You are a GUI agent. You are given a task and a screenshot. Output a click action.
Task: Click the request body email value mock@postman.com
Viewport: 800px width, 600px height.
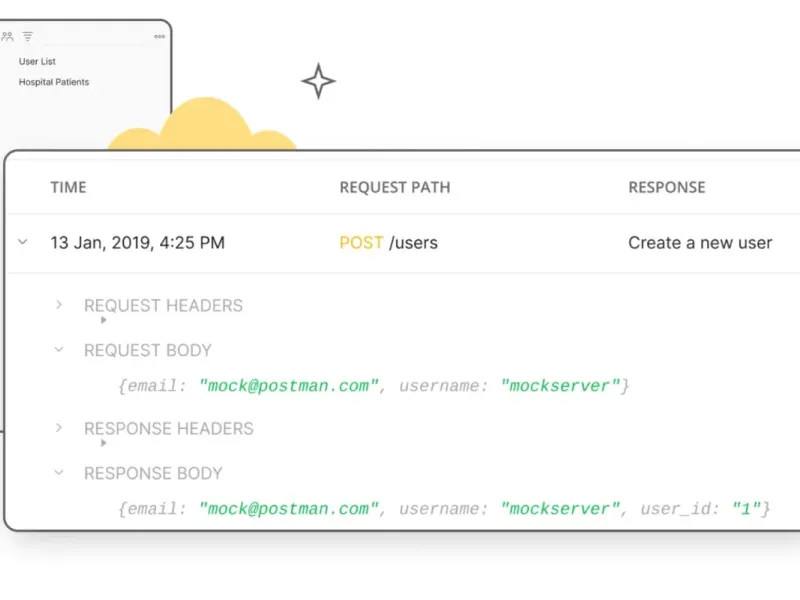coord(289,386)
